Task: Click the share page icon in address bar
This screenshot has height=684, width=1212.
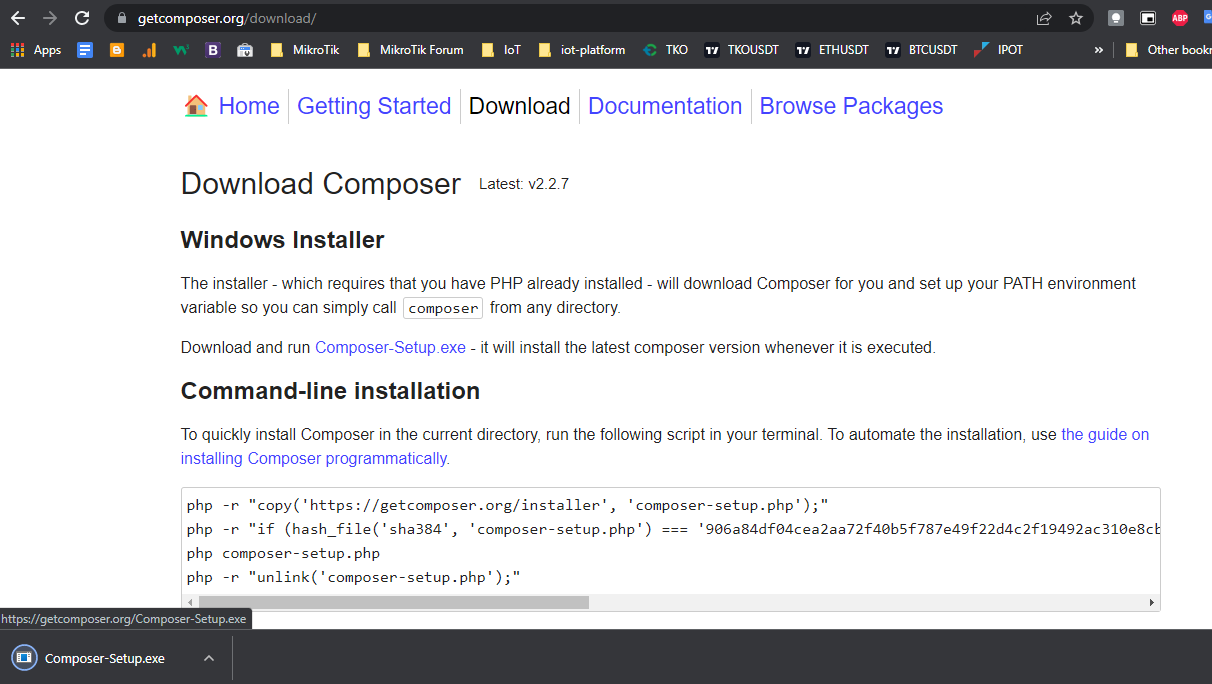Action: (1043, 17)
